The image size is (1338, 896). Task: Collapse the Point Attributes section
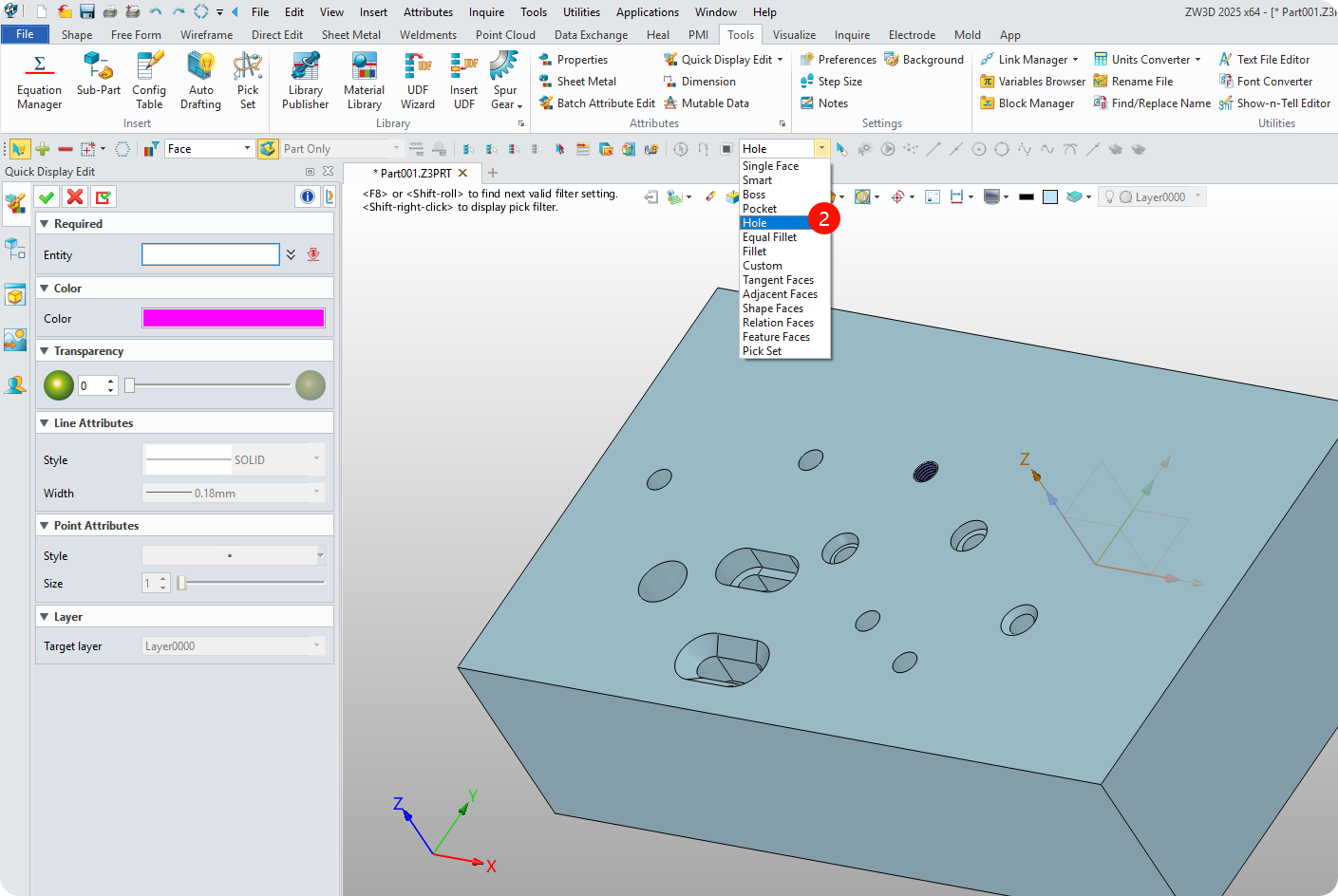44,526
